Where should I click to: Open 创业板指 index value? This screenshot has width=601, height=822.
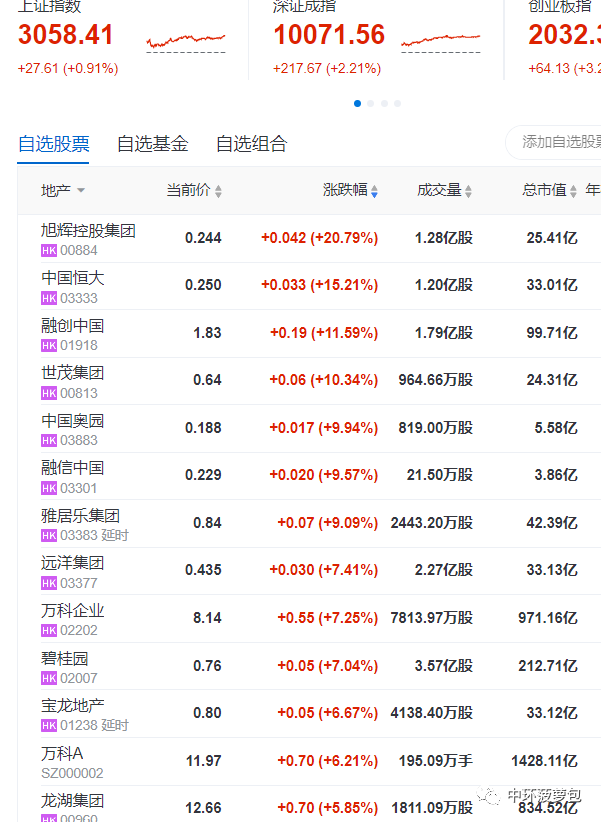(564, 35)
